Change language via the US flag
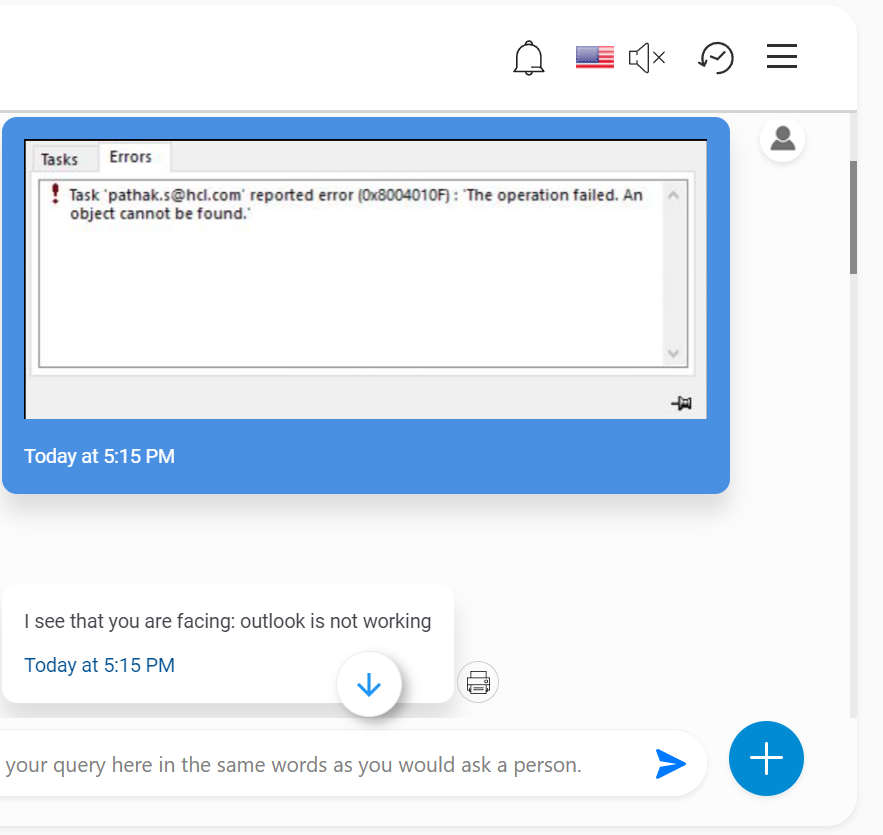This screenshot has height=835, width=883. pos(595,57)
